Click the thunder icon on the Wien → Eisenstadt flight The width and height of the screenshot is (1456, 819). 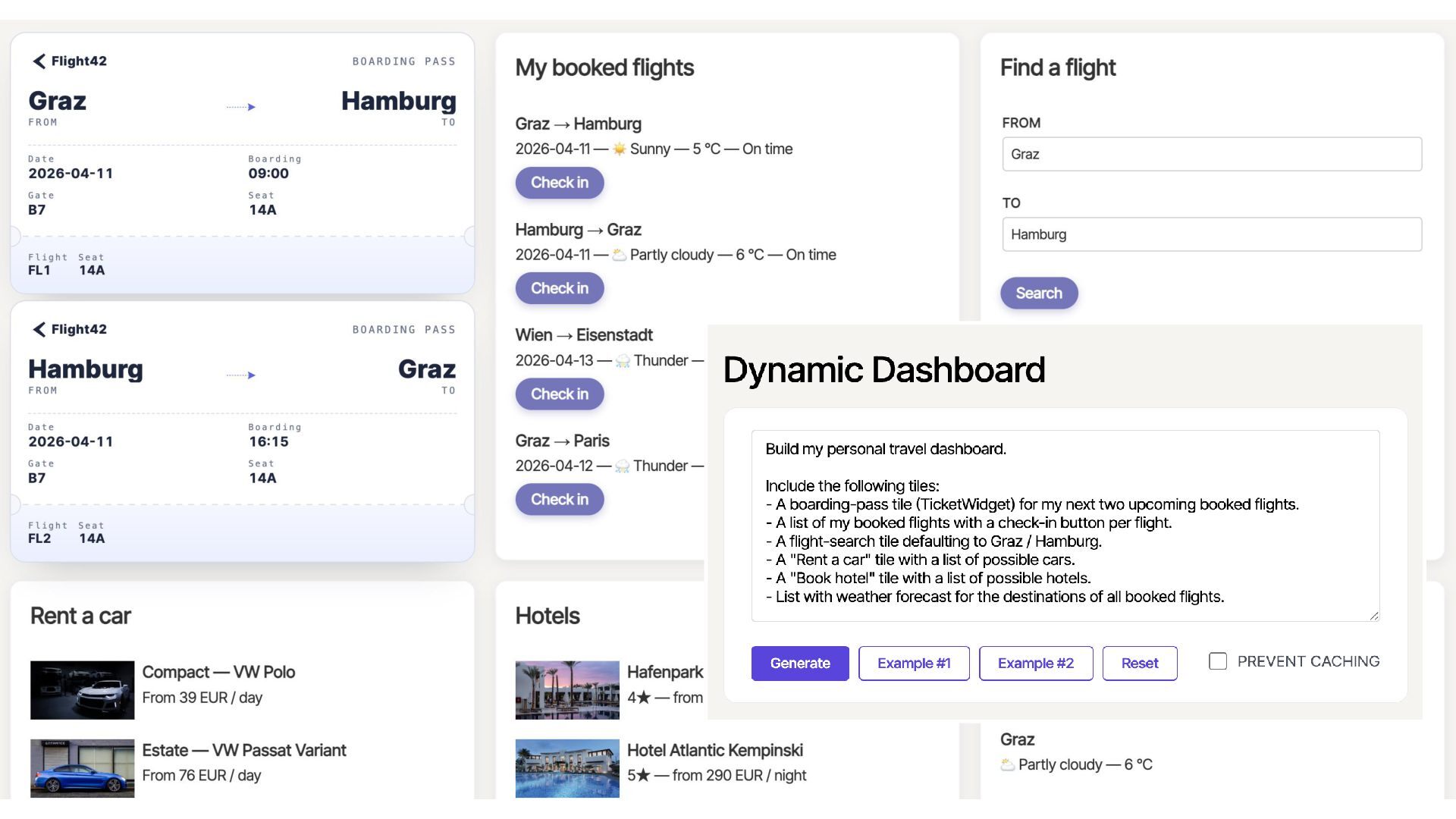[x=623, y=361]
